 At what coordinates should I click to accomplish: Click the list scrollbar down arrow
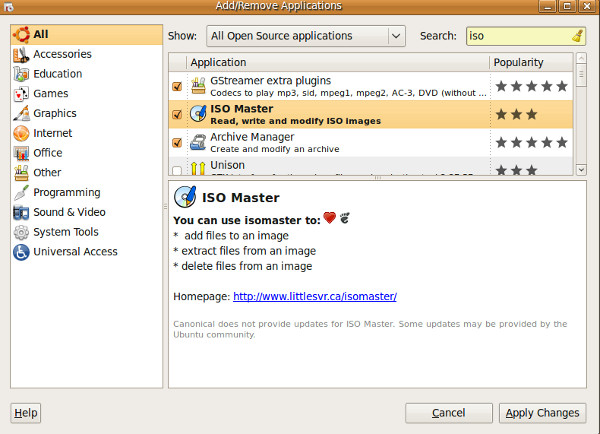pos(581,170)
